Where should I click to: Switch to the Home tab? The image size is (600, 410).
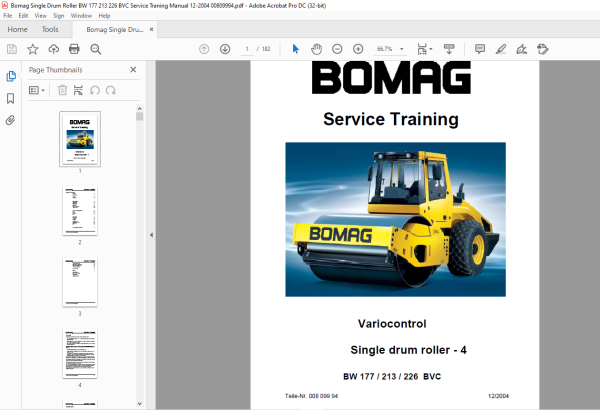(x=17, y=29)
